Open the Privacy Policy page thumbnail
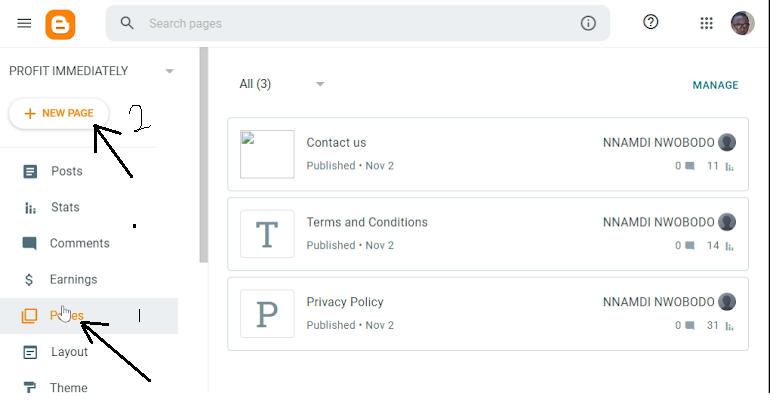 (267, 314)
